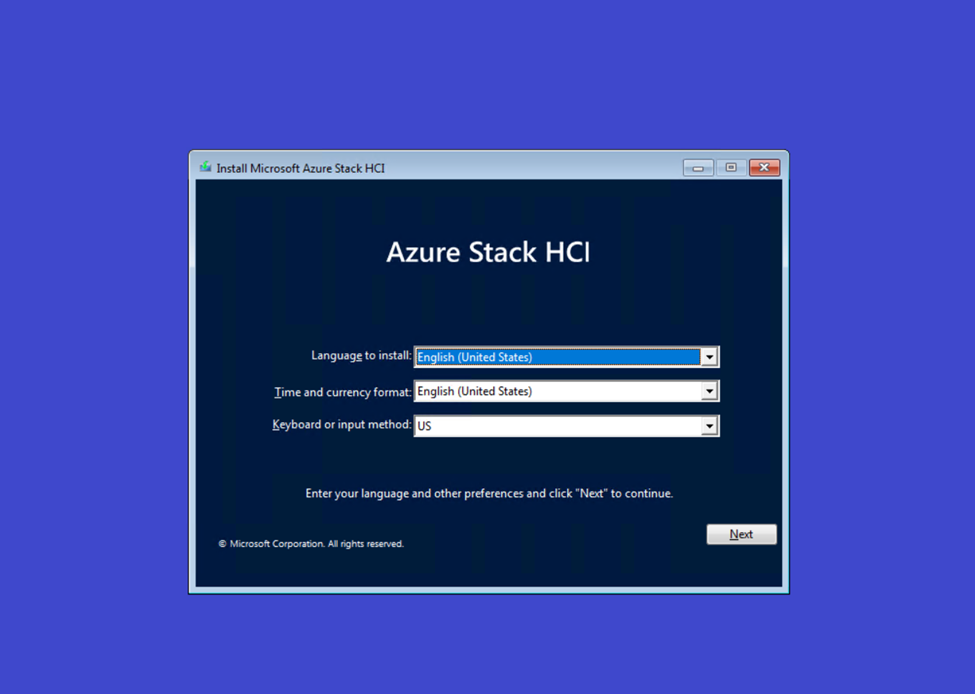Image resolution: width=975 pixels, height=694 pixels.
Task: Click the "Language to install:" label
Action: point(361,355)
